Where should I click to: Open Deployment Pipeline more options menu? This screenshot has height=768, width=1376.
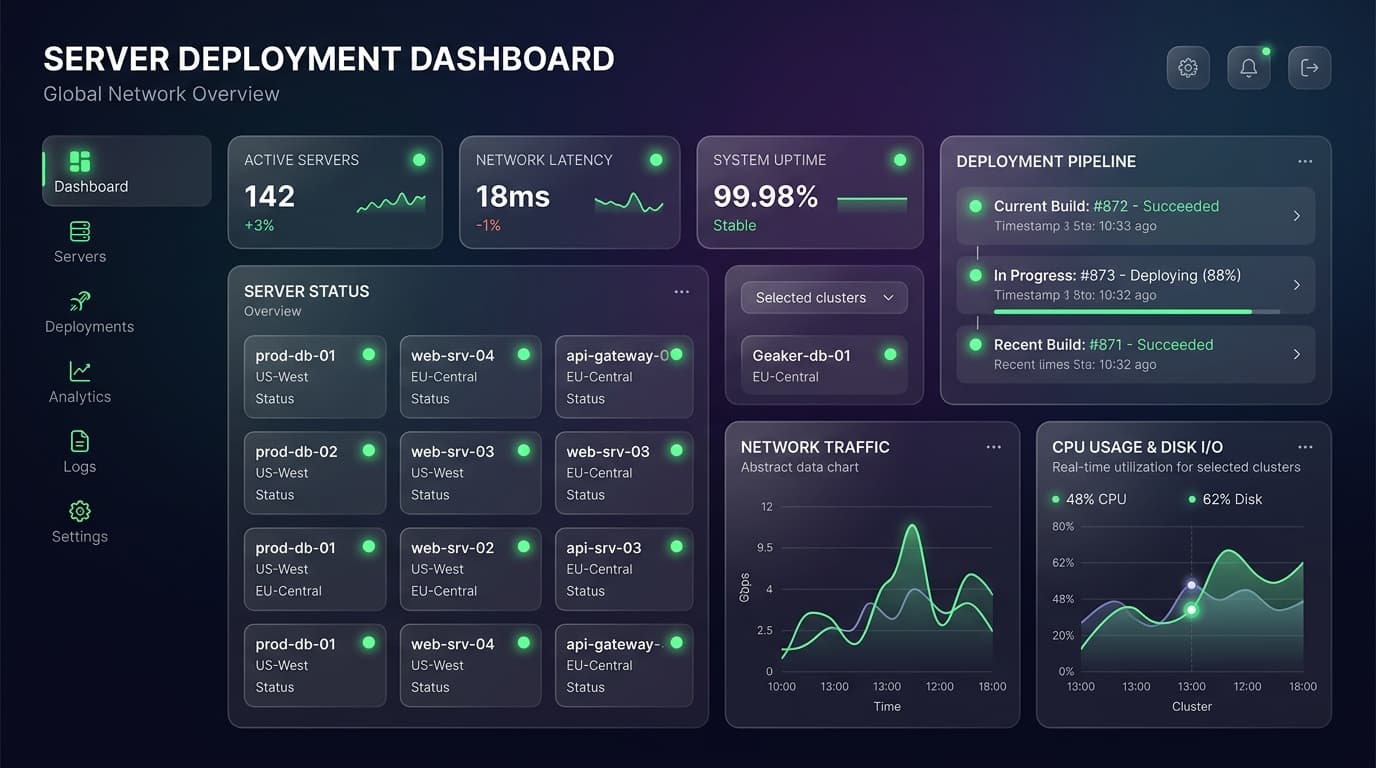[1305, 161]
